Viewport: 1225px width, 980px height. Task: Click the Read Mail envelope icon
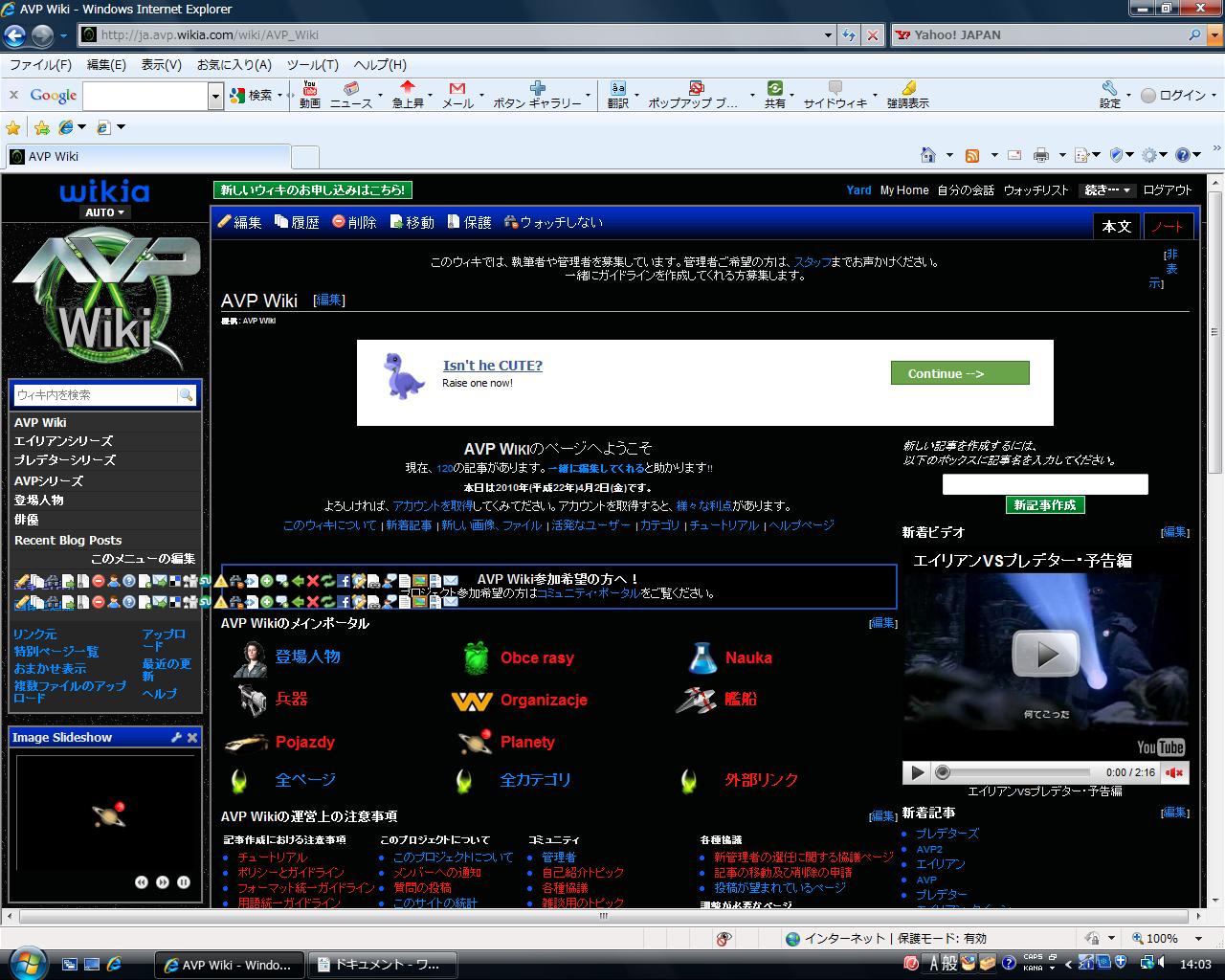coord(1014,155)
